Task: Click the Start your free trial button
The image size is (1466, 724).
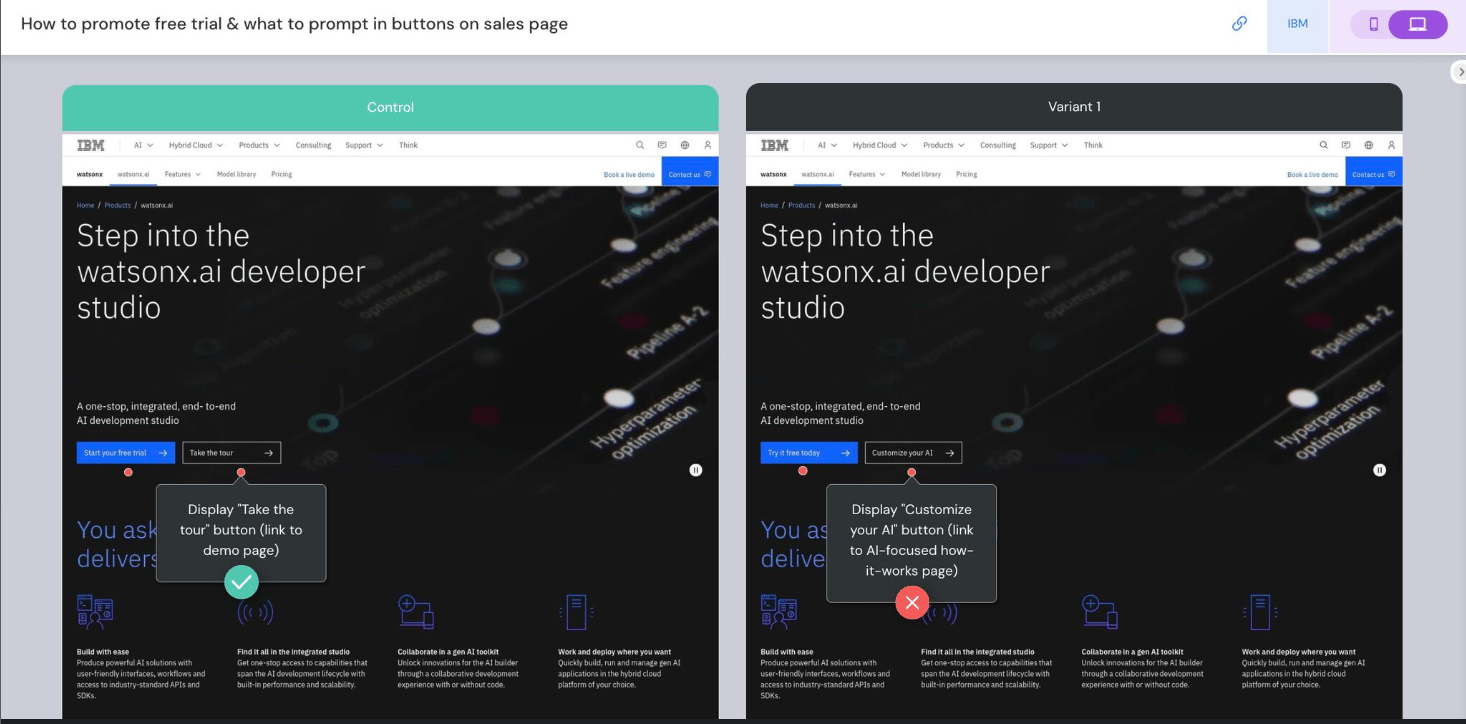Action: tap(126, 453)
